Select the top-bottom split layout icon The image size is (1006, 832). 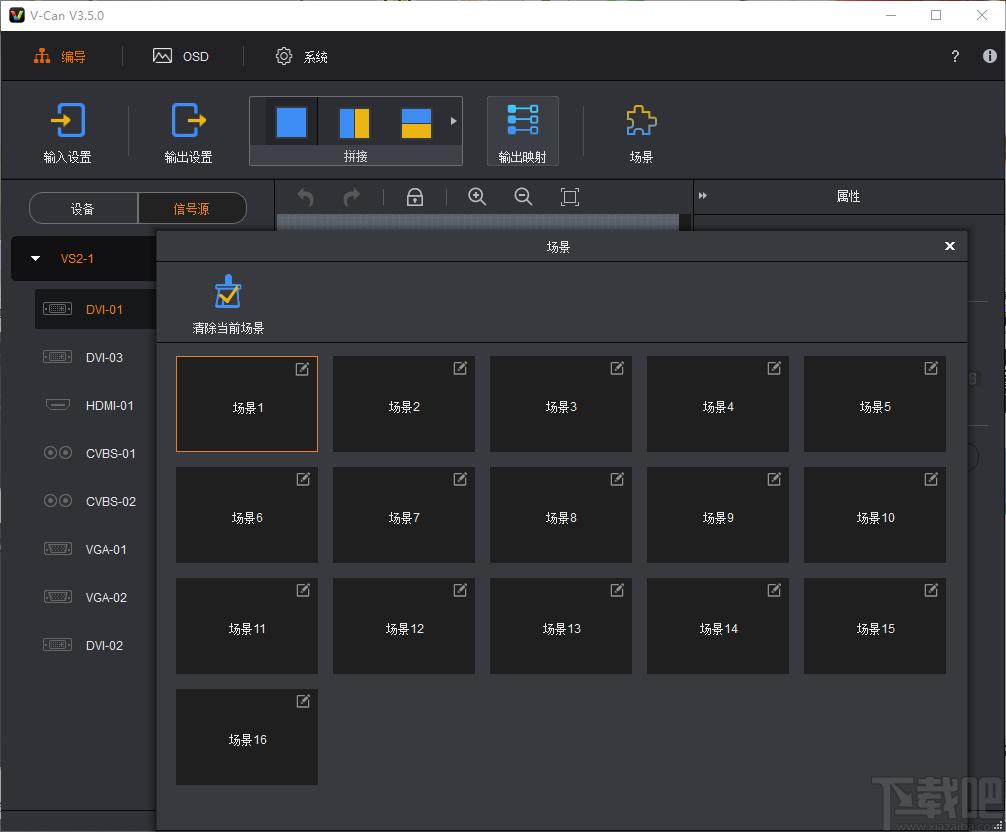click(x=416, y=123)
